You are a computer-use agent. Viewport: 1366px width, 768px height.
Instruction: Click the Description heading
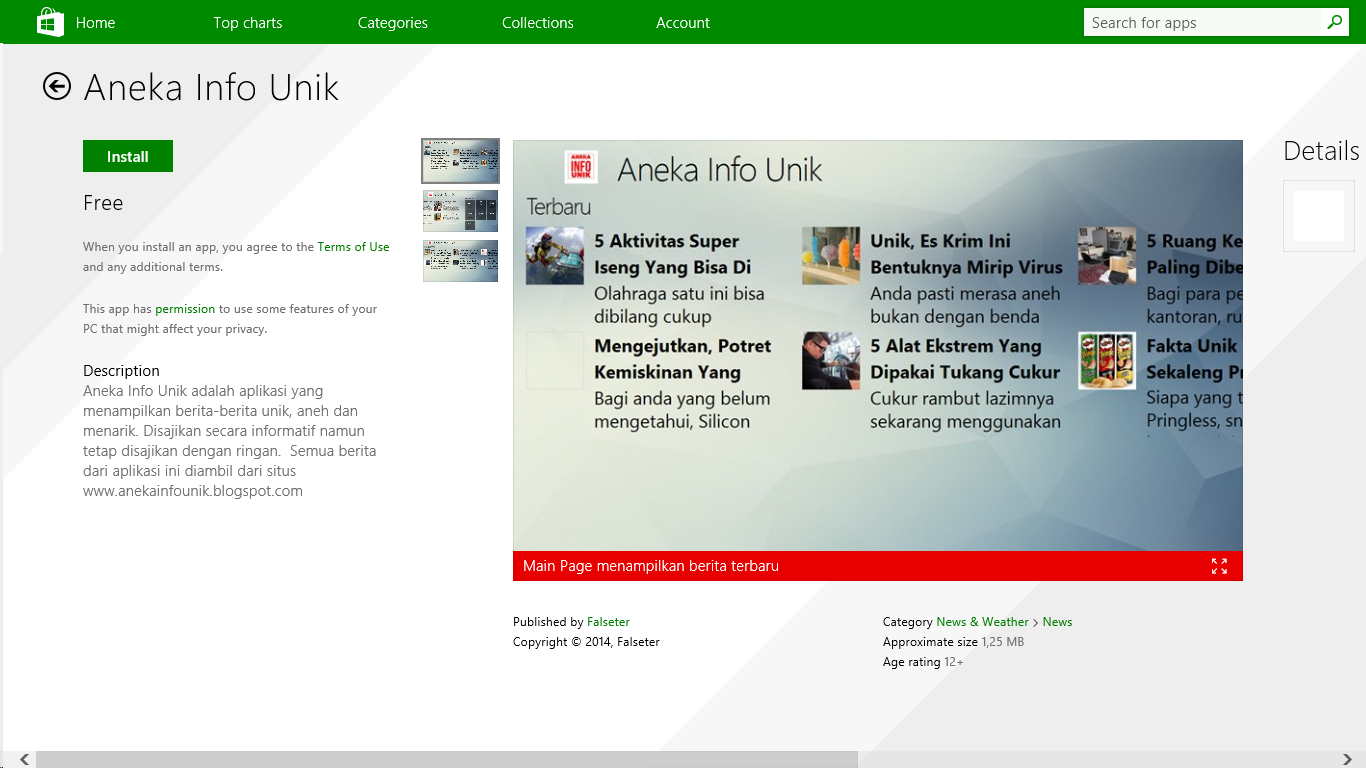121,371
